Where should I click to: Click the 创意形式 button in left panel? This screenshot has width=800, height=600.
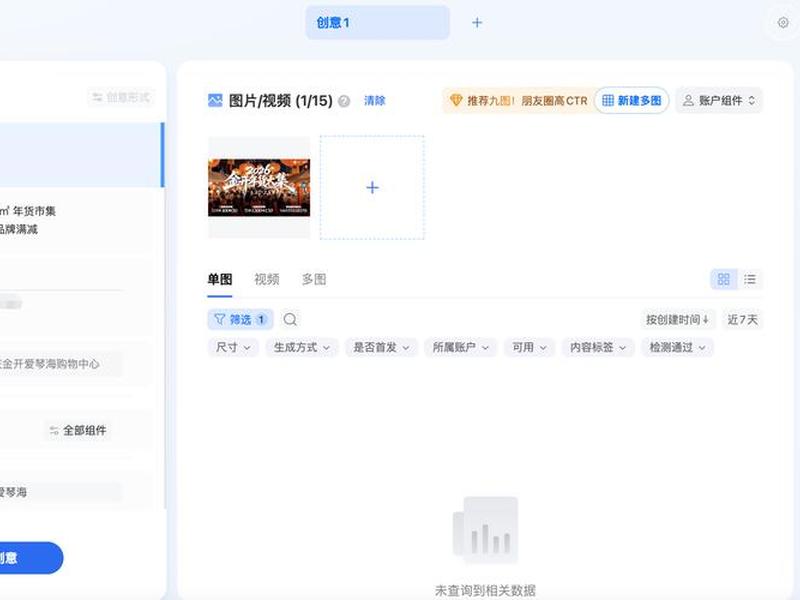(121, 97)
